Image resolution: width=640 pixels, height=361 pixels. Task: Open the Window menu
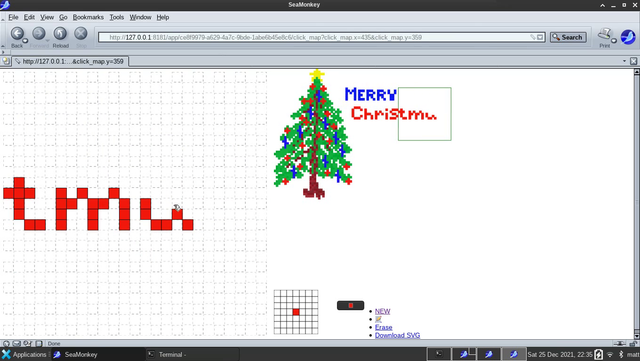(x=140, y=17)
